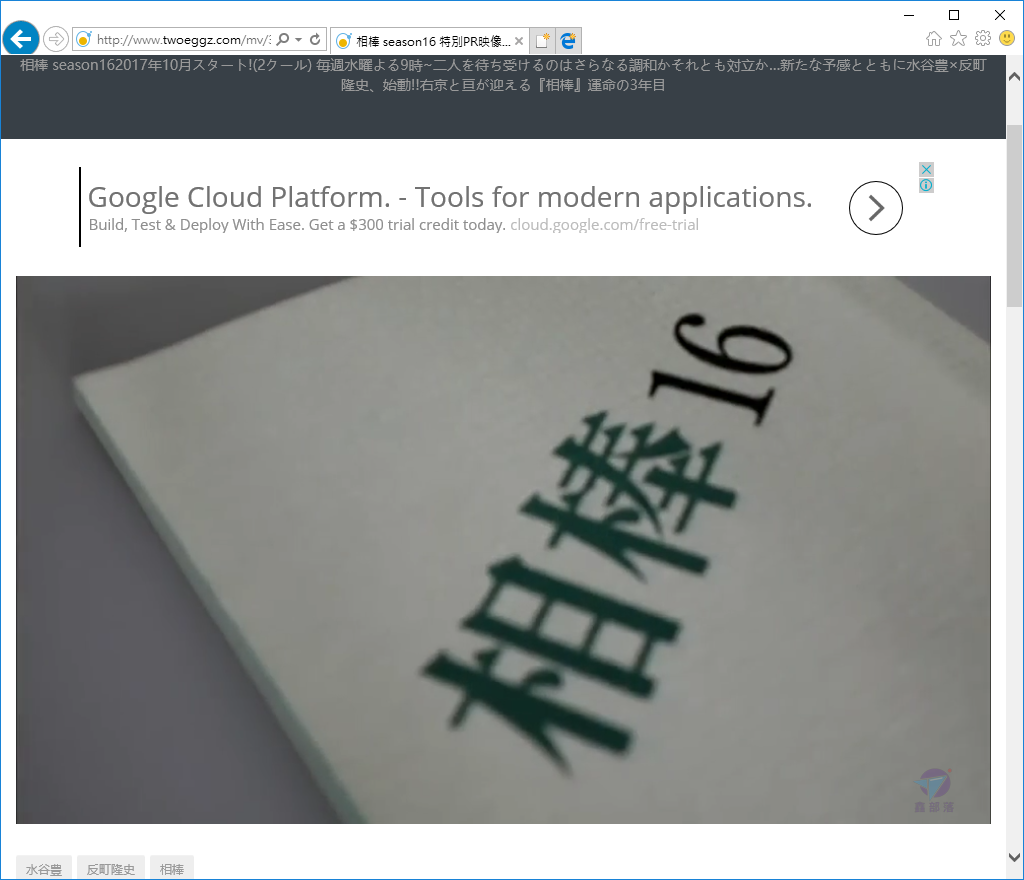Click the cloud.google.com/free-trial ad link
This screenshot has height=880, width=1024.
click(604, 225)
